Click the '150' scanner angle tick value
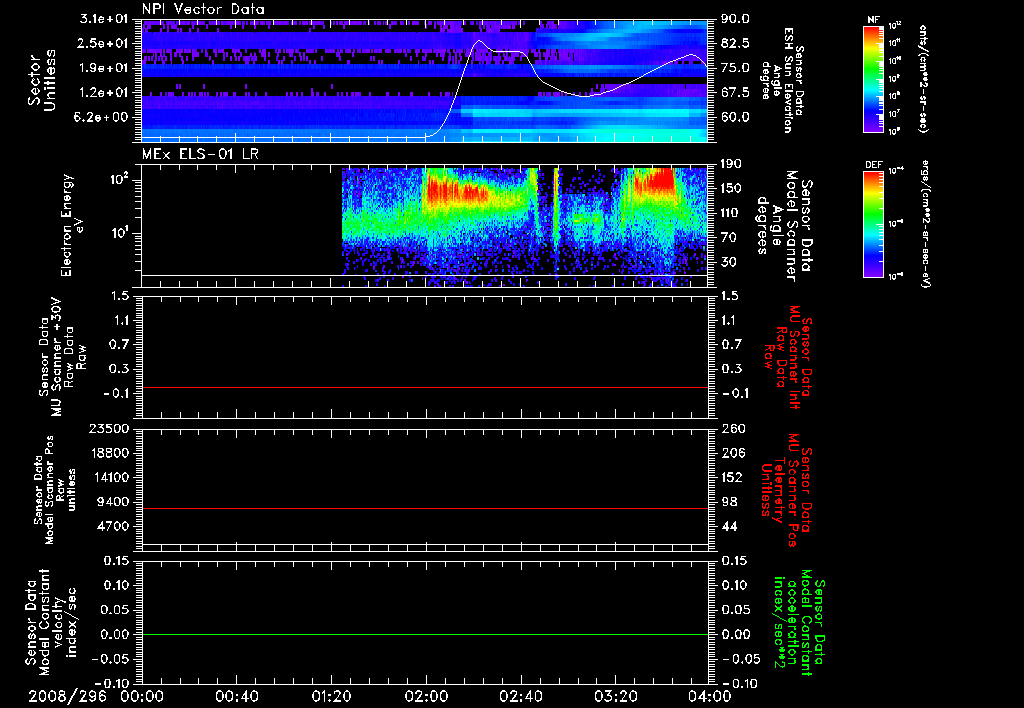The width and height of the screenshot is (1024, 708). 732,188
